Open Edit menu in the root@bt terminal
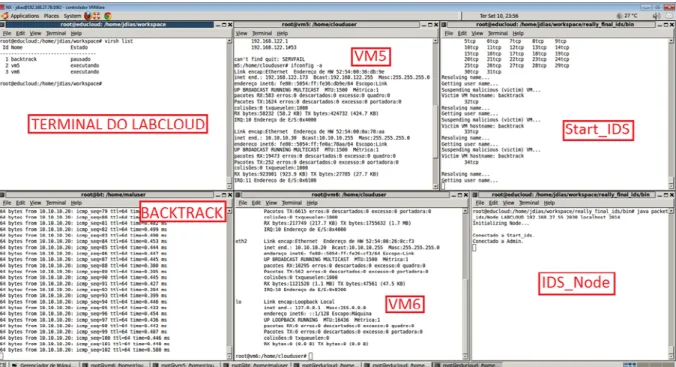The image size is (676, 367). click(20, 203)
